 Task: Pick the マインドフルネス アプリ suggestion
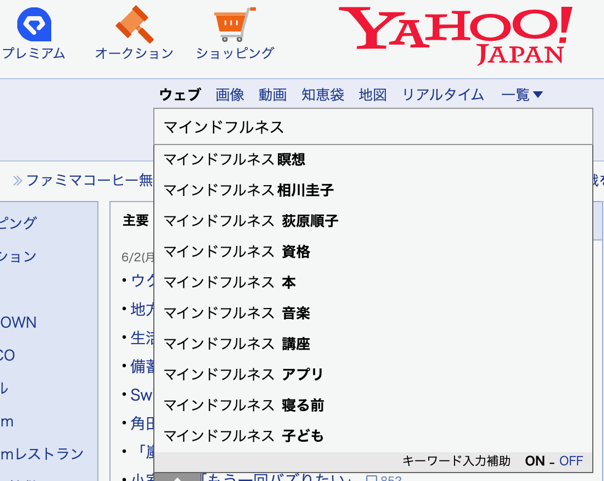tap(244, 374)
